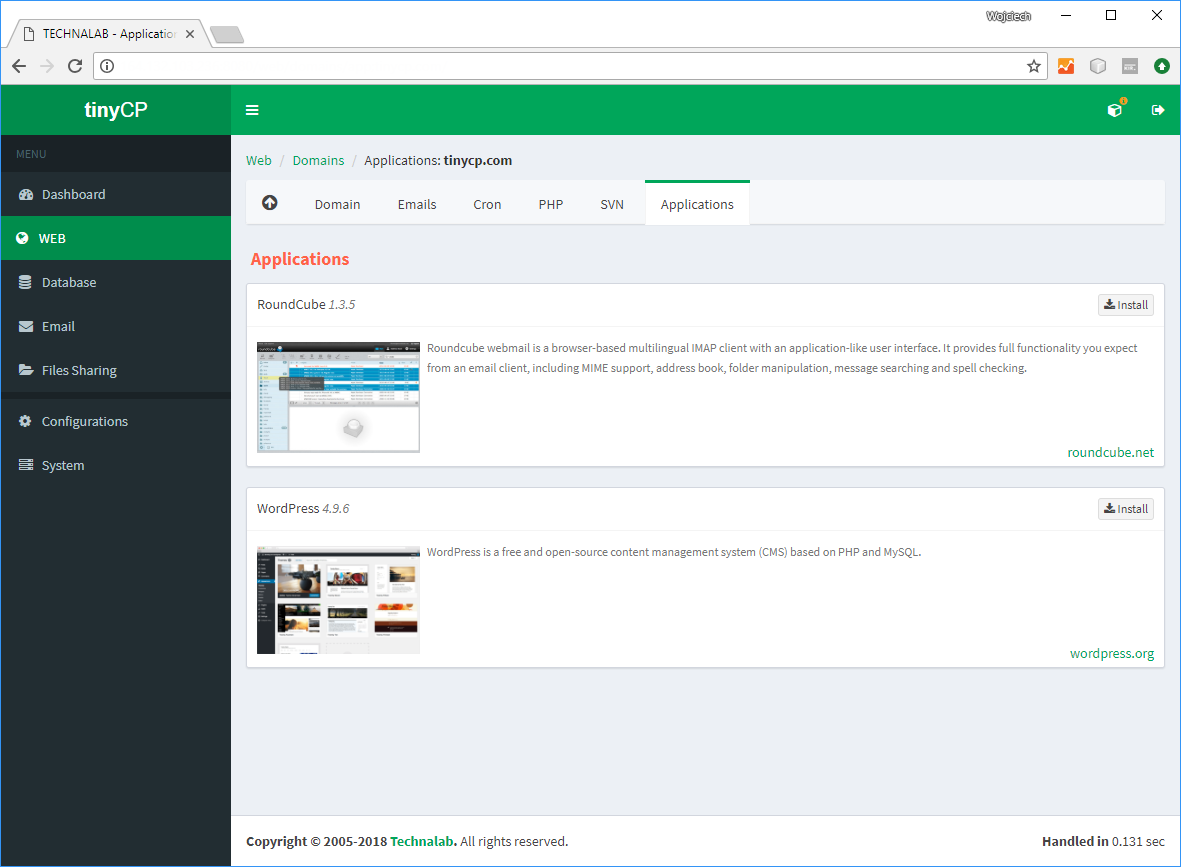Open Files Sharing in sidebar
The width and height of the screenshot is (1181, 867).
pyautogui.click(x=116, y=370)
